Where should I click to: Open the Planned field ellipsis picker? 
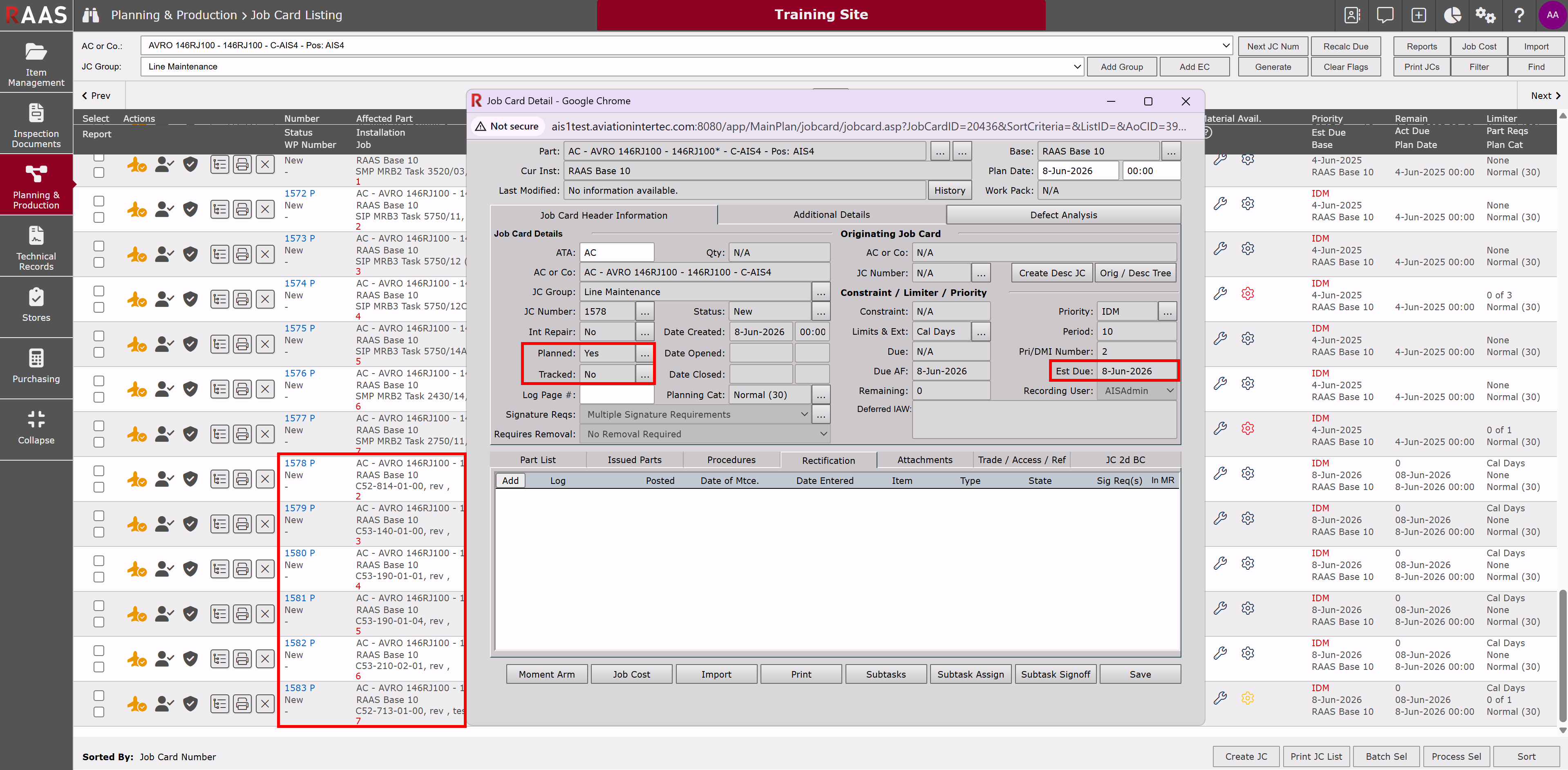tap(644, 354)
